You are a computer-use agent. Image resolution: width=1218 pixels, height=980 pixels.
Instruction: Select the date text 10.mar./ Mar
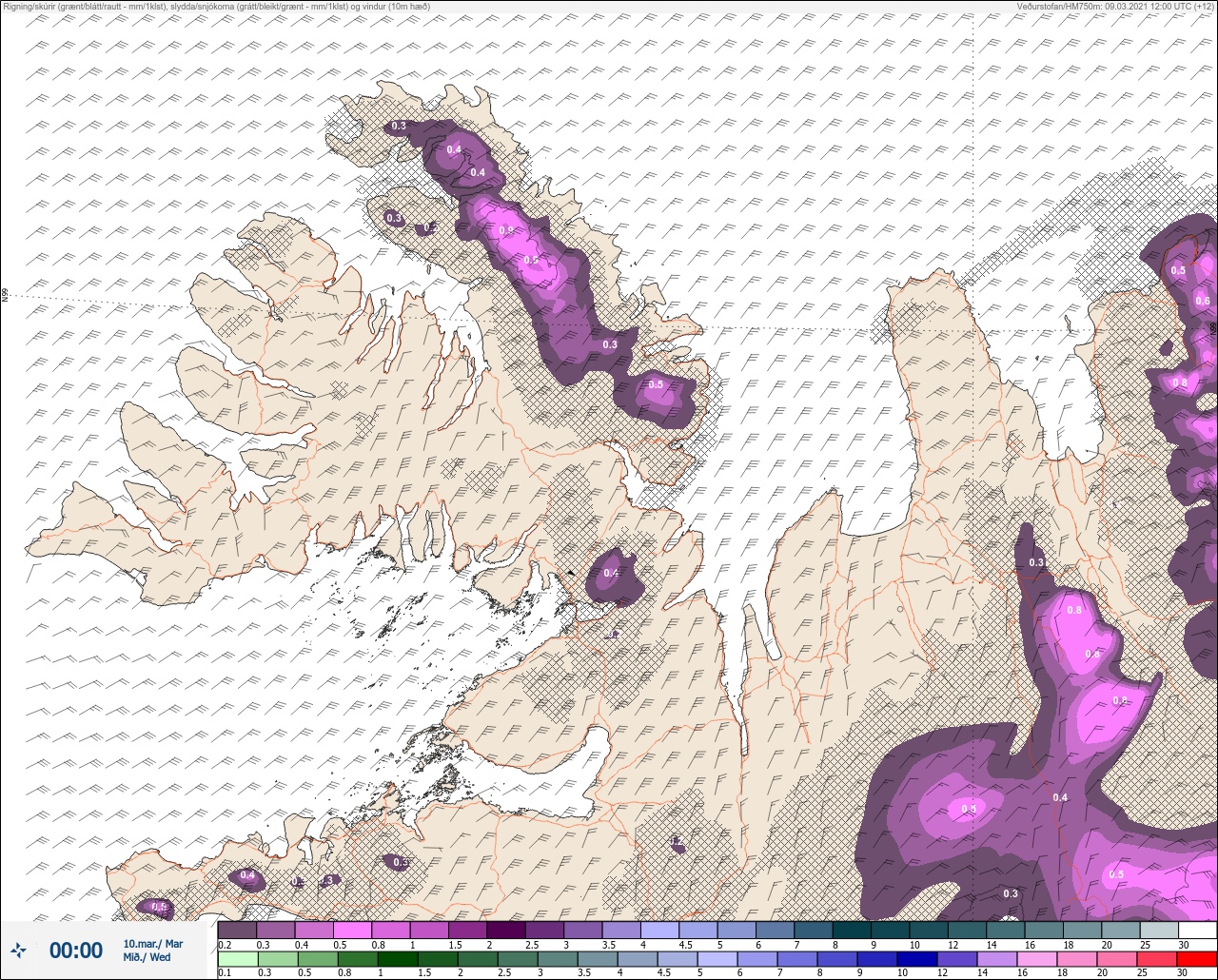click(153, 944)
